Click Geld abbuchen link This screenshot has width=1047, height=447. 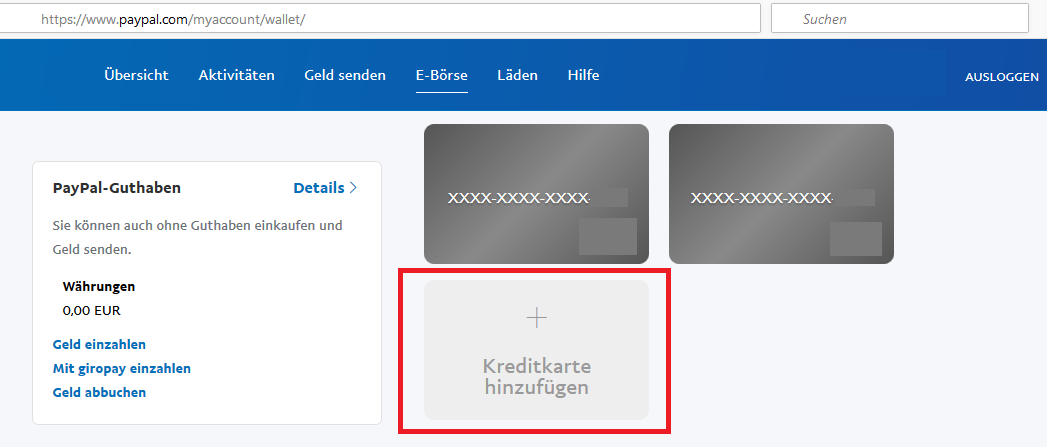[99, 393]
